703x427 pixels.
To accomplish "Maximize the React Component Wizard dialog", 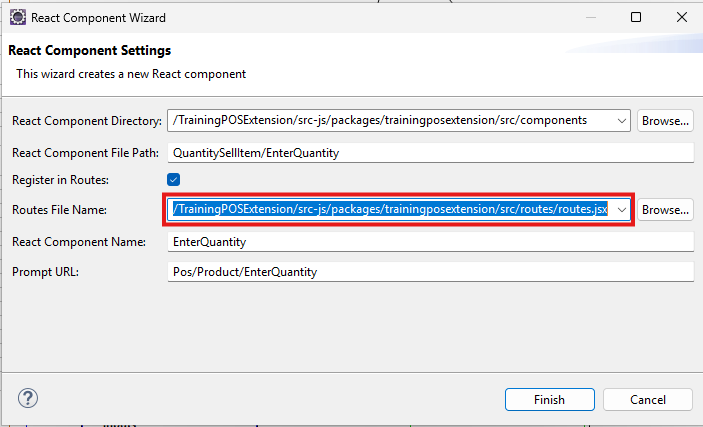I will coord(636,17).
